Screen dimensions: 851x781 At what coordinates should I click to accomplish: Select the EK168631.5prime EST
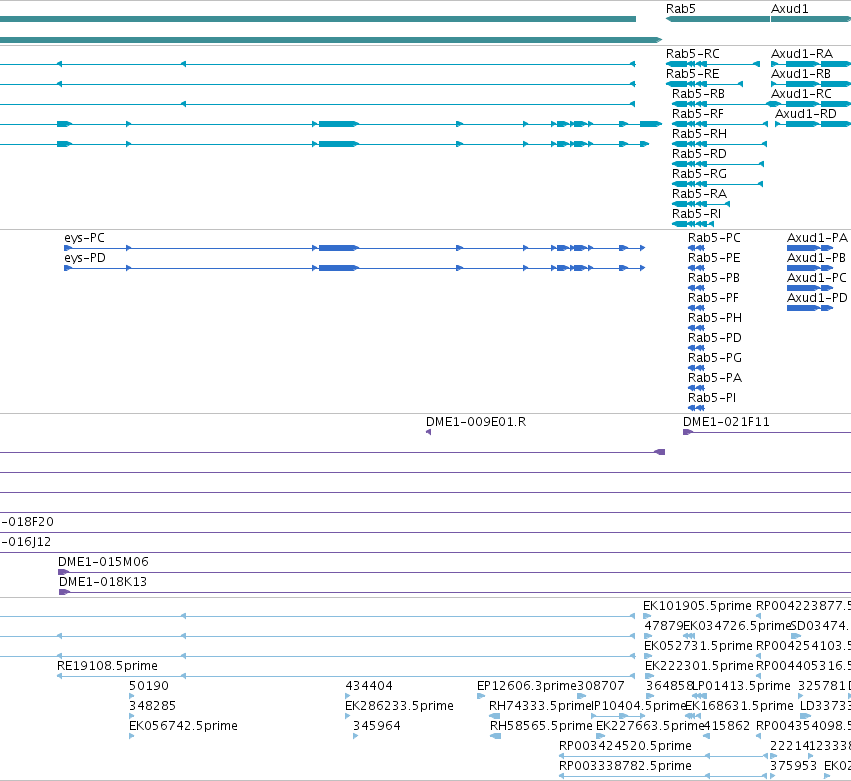point(739,707)
